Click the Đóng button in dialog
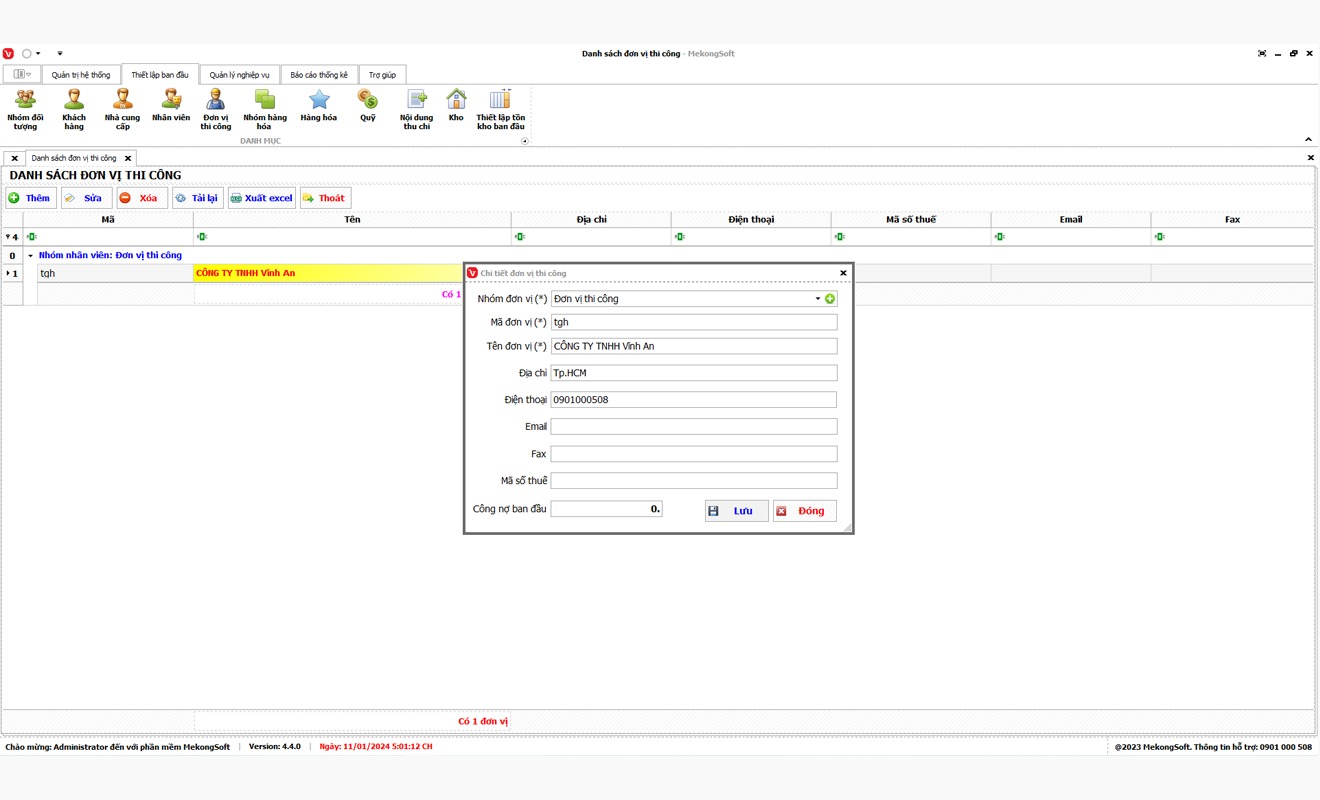1320x800 pixels. [804, 511]
